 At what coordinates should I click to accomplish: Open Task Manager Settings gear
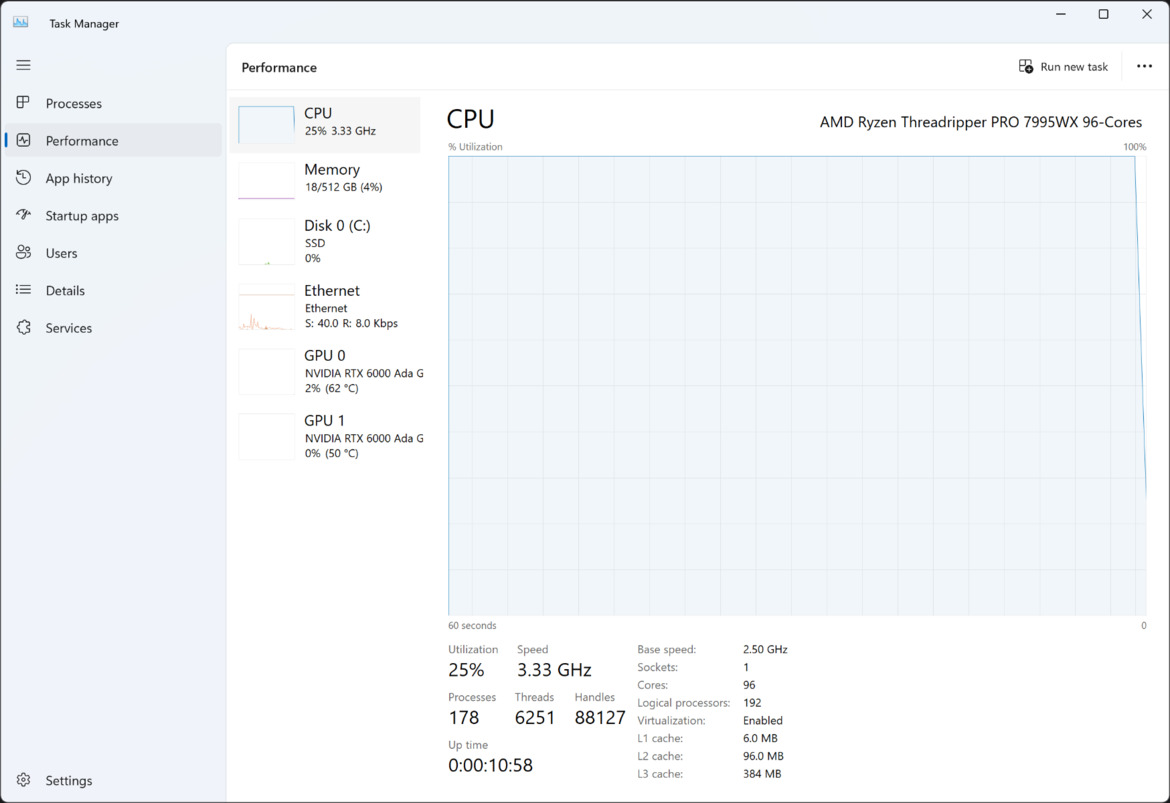click(x=23, y=780)
